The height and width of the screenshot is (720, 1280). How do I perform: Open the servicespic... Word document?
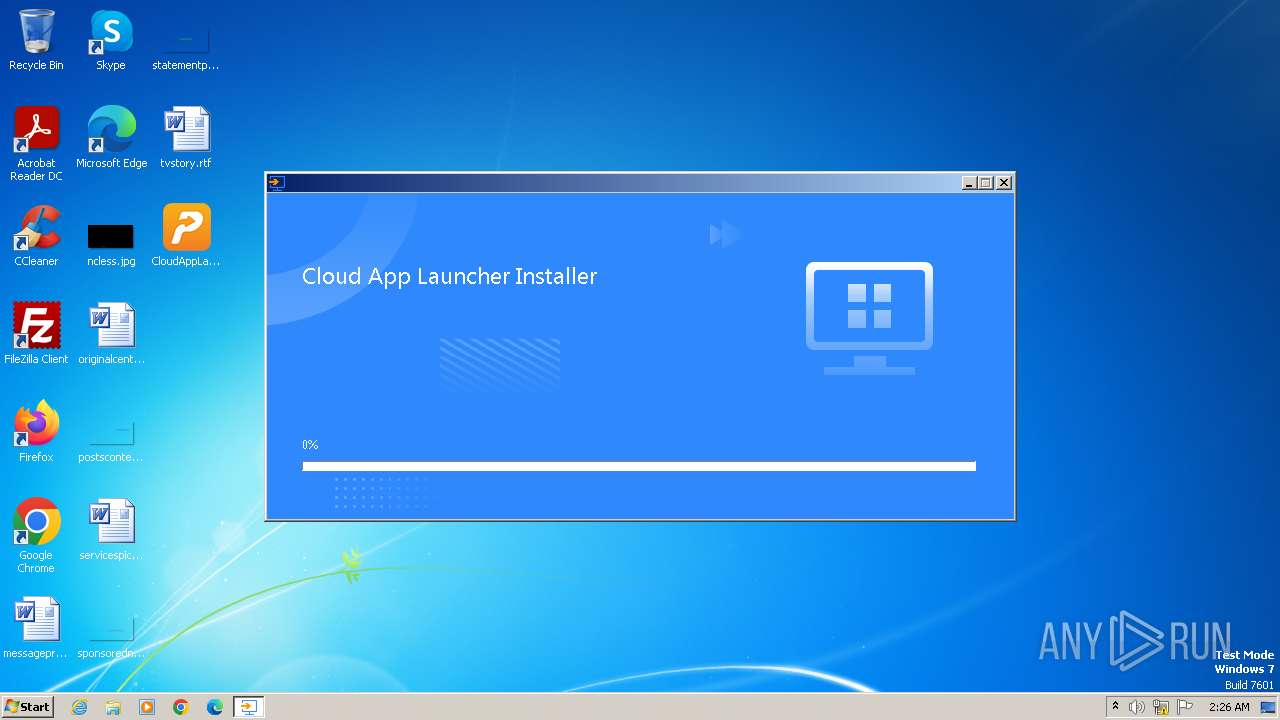point(111,530)
